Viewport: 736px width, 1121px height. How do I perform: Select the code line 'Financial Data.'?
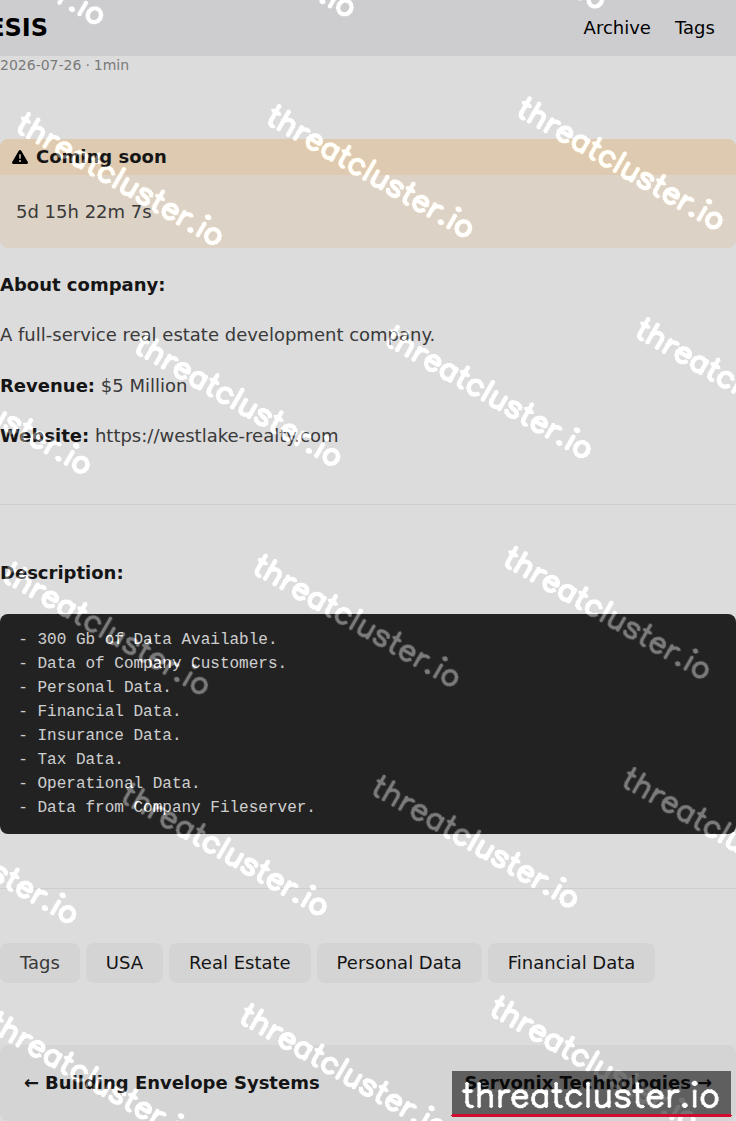[x=99, y=711]
